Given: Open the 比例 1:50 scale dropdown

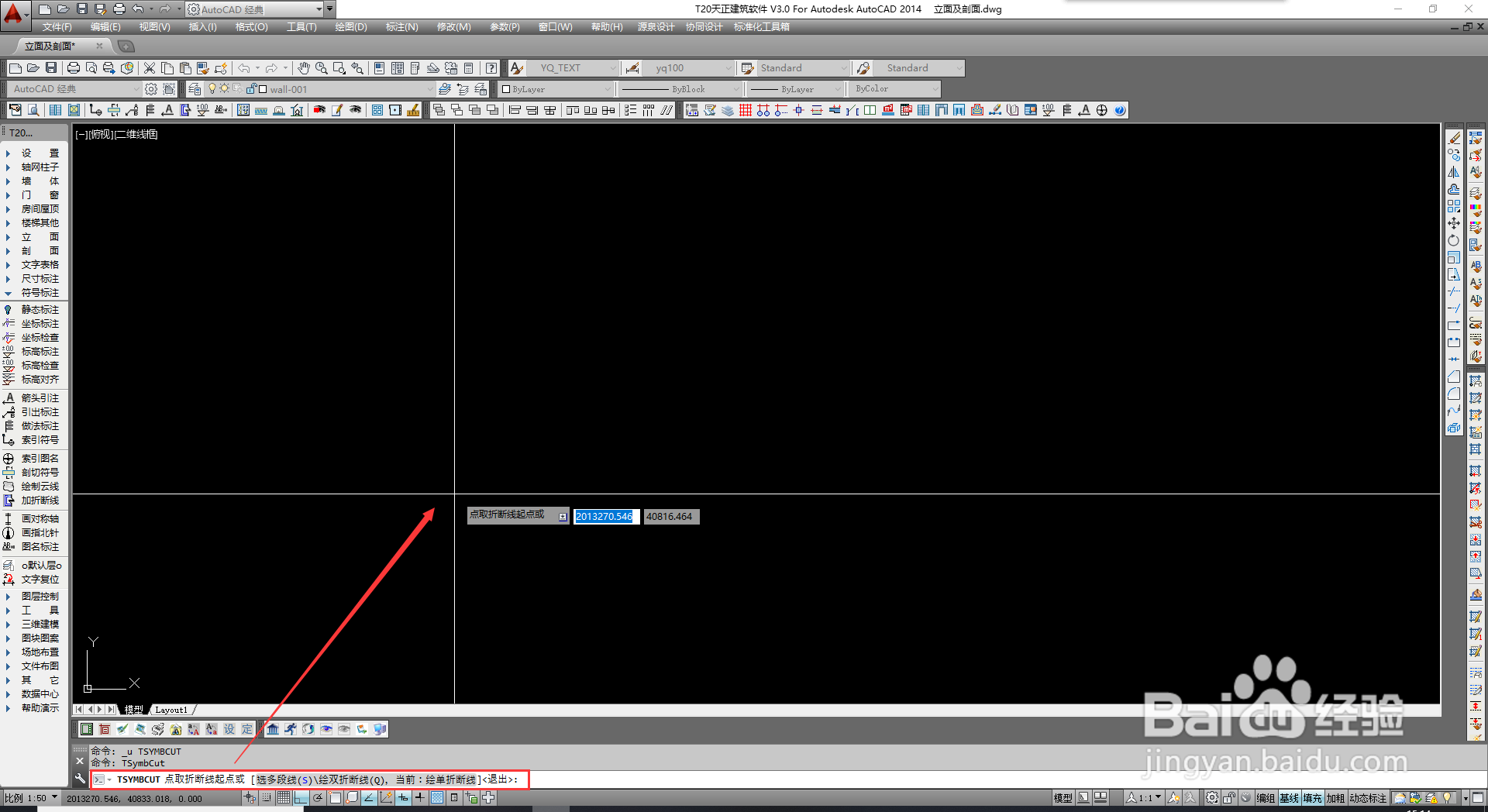Looking at the screenshot, I should click(31, 798).
